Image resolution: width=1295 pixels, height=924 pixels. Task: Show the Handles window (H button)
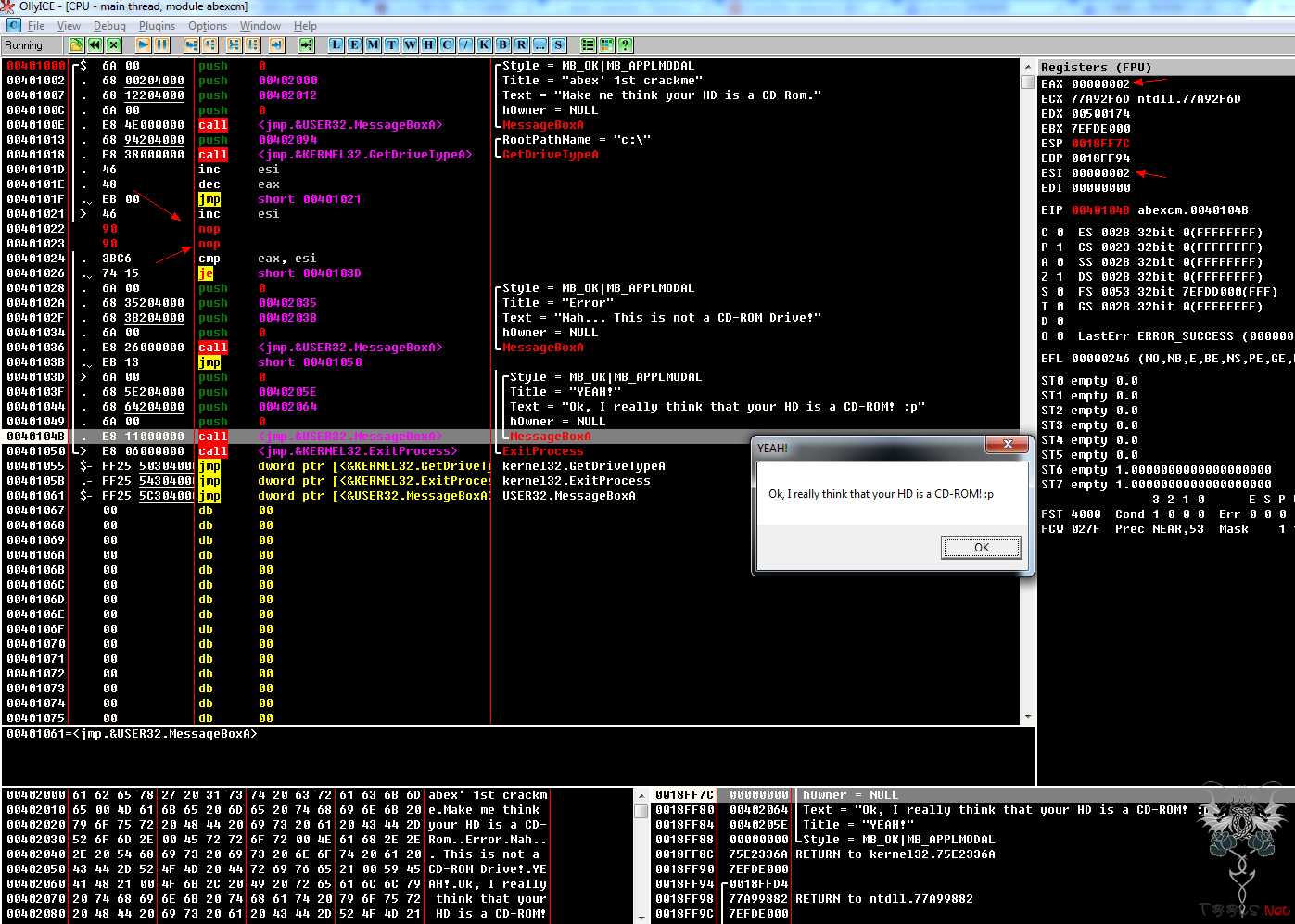click(x=428, y=44)
